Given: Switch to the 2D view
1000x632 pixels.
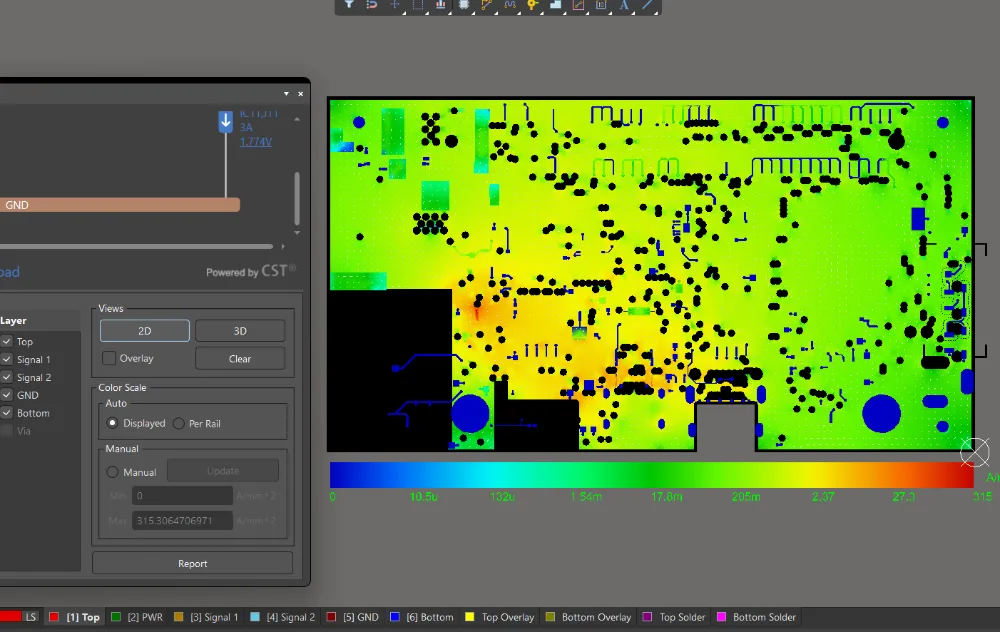Looking at the screenshot, I should tap(145, 331).
